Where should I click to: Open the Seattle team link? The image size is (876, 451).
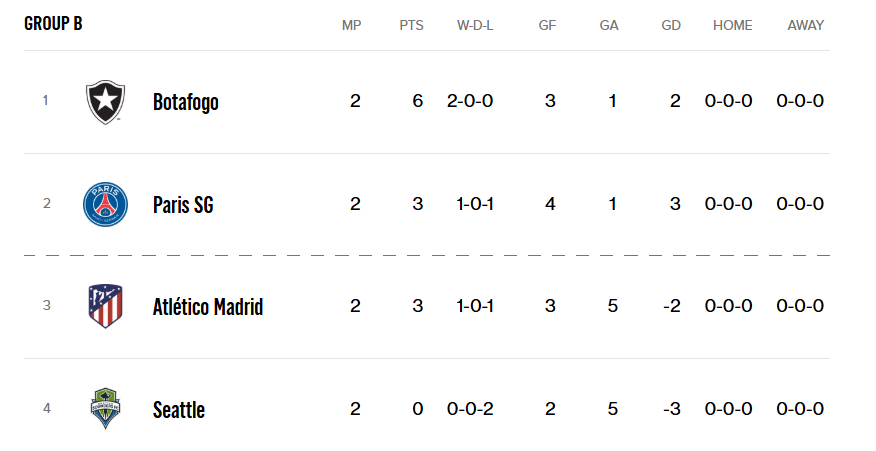(x=179, y=410)
